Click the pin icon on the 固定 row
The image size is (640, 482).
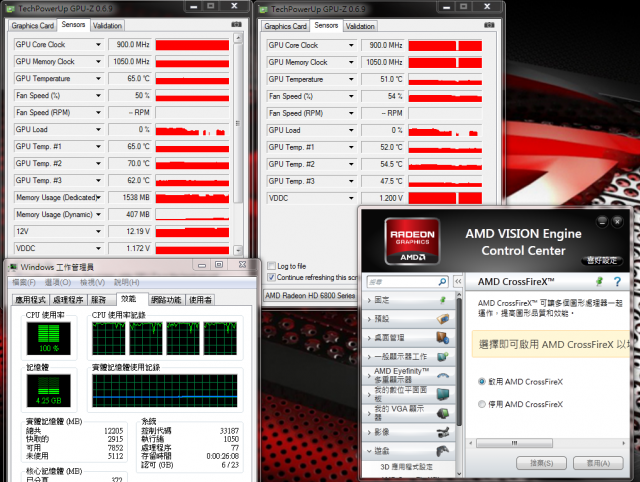(443, 300)
